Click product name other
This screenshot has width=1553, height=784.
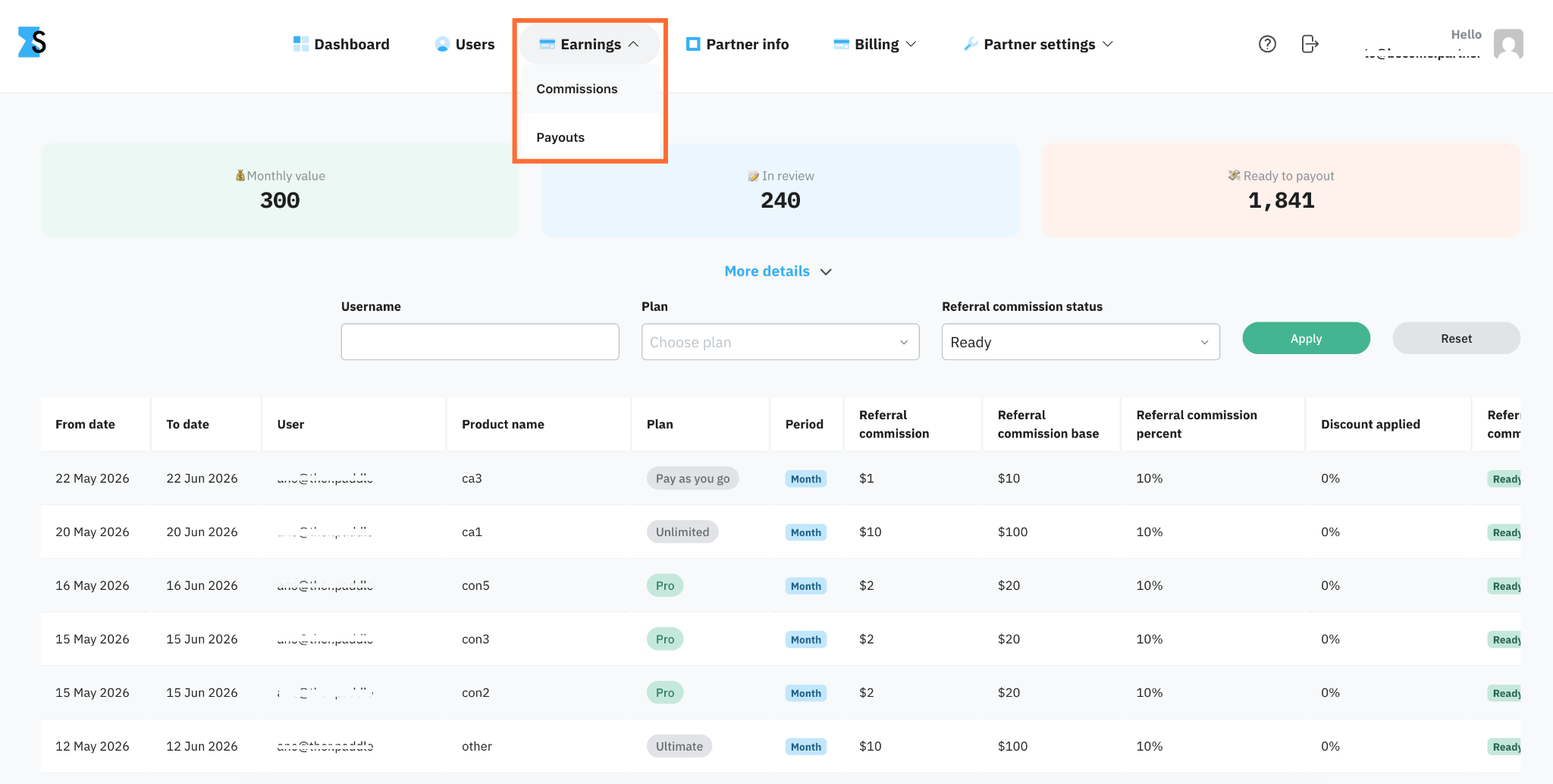pyautogui.click(x=477, y=746)
